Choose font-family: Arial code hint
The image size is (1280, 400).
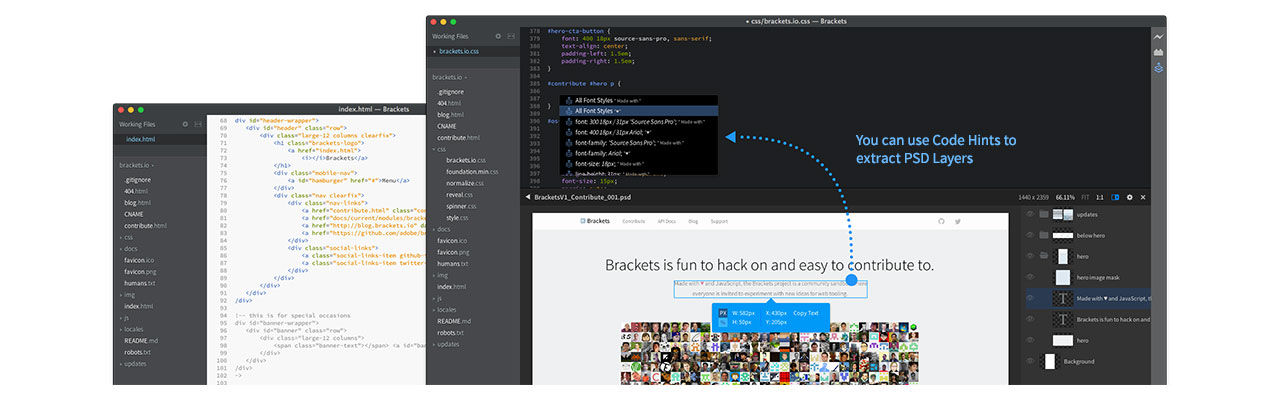(639, 153)
